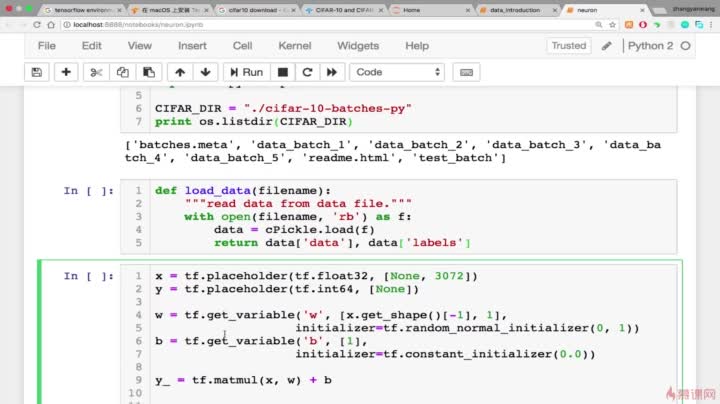The image size is (720, 404).
Task: Click the kernel idle circle indicator
Action: [x=686, y=45]
